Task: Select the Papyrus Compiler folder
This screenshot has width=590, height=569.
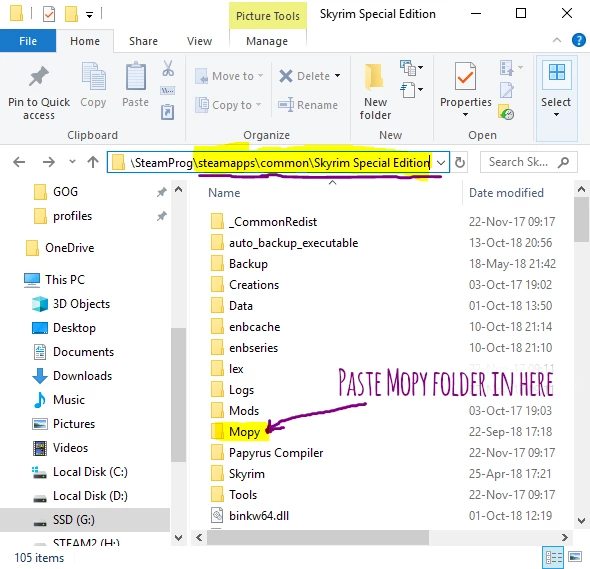Action: tap(276, 453)
